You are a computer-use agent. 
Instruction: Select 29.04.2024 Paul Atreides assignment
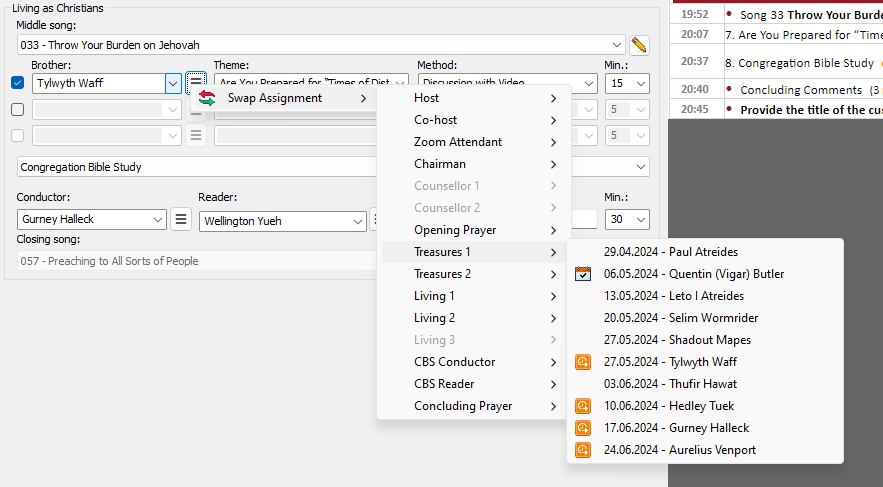coord(670,252)
